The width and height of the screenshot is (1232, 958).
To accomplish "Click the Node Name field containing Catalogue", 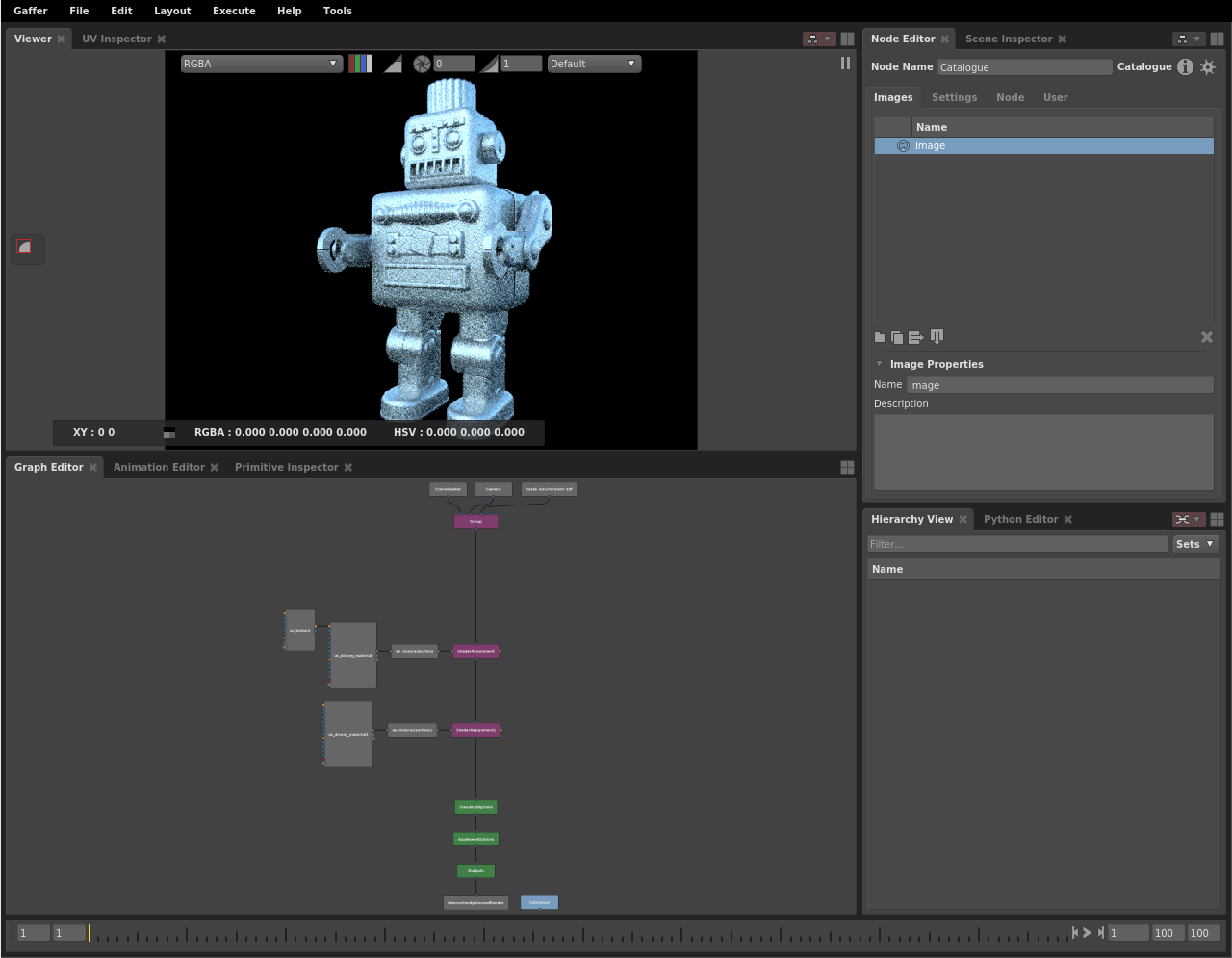I will point(1025,67).
